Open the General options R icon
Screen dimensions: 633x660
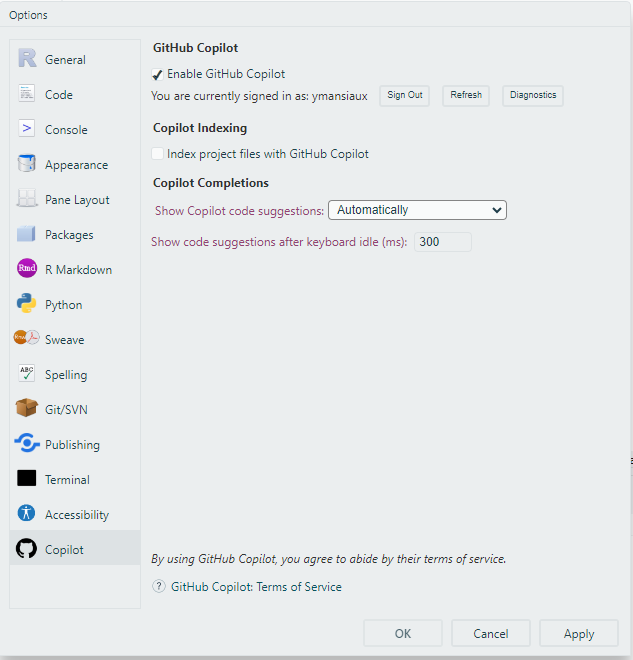pyautogui.click(x=27, y=58)
